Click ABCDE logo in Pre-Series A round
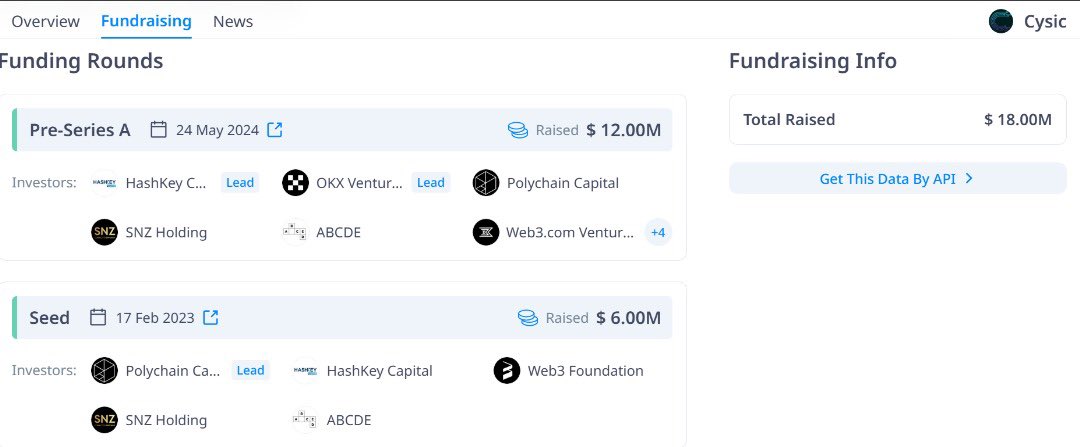Viewport: 1080px width, 447px height. point(295,232)
